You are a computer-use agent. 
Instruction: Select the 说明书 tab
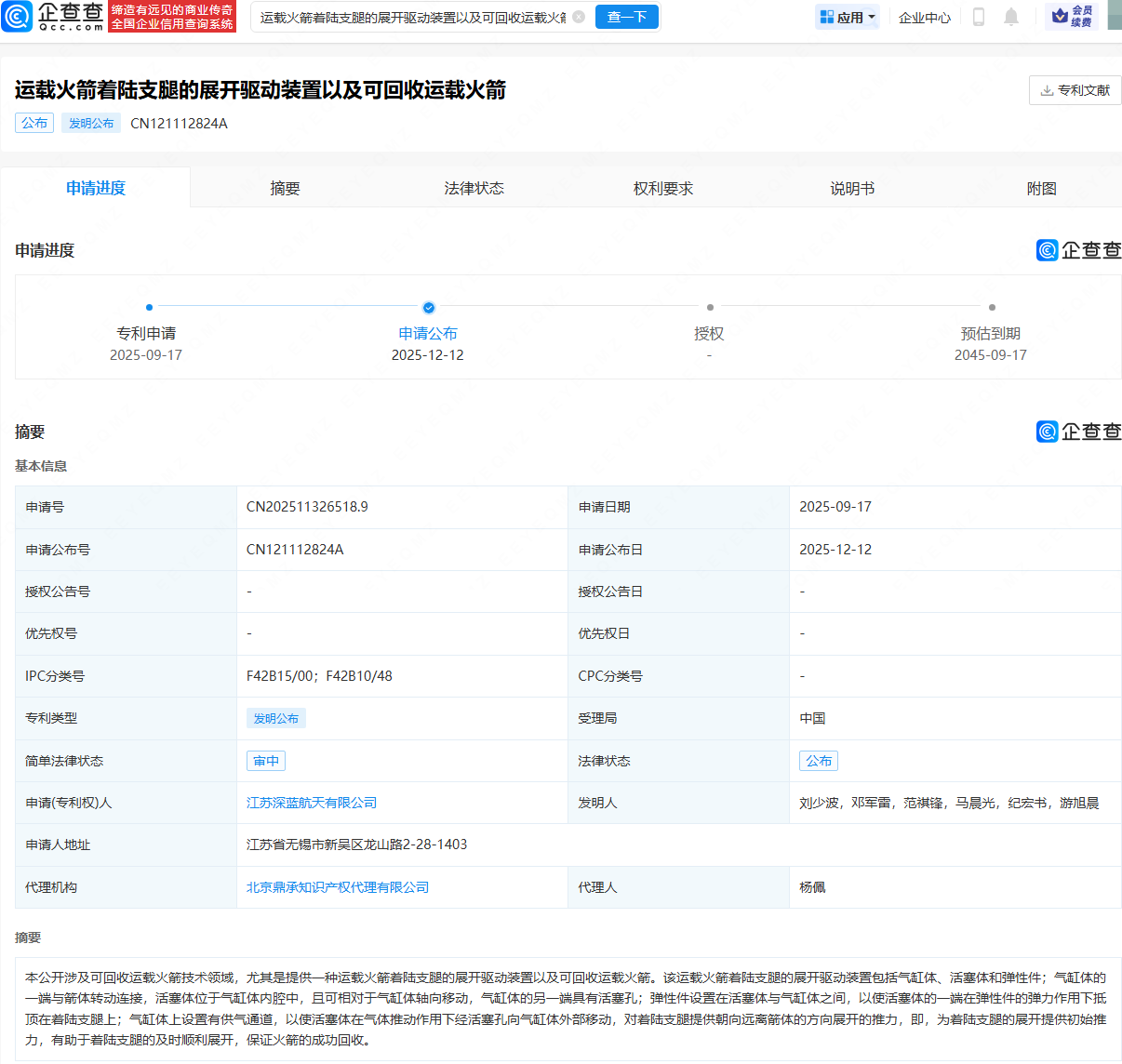851,187
